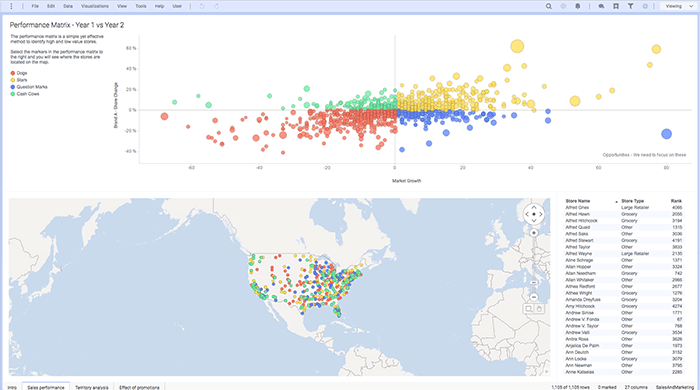Expand the Viewing mode dropdown
Screen dimensions: 700x390
click(679, 6)
